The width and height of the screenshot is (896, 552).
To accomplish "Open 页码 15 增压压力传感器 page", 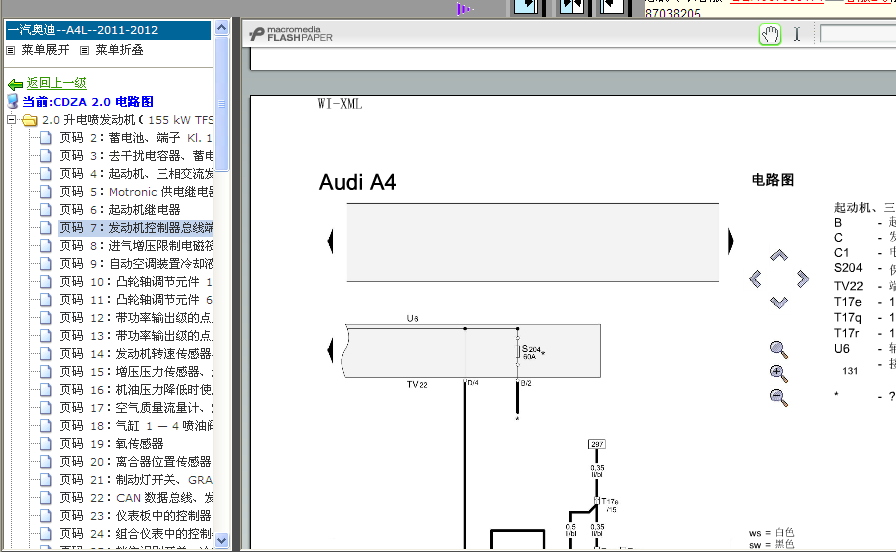I will click(x=136, y=371).
